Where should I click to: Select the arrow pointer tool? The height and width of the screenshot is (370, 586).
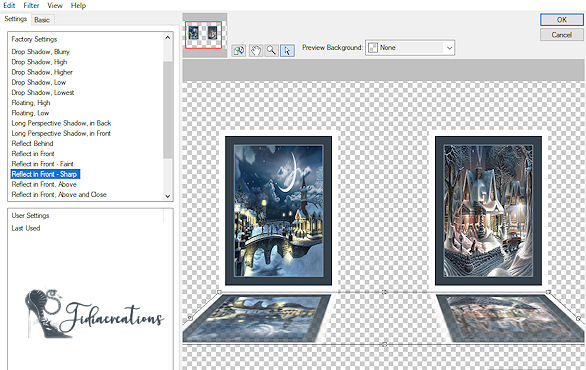287,50
